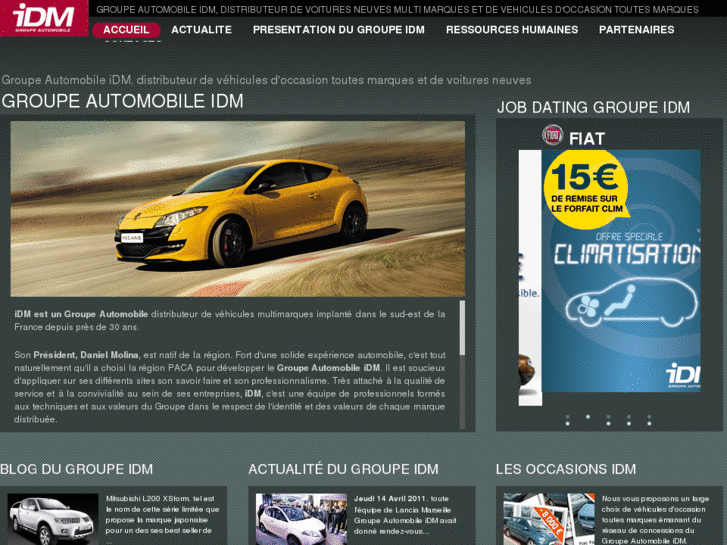Viewport: 727px width, 545px height.
Task: Click the used cars occasions thumbnail
Action: pyautogui.click(x=549, y=519)
